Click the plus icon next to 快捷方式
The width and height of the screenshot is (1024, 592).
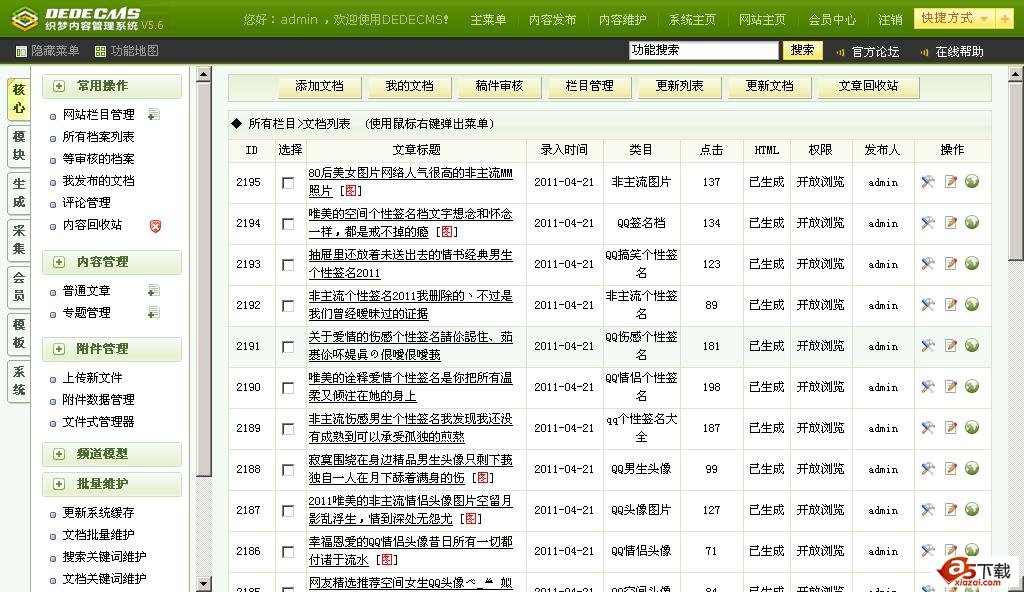[1003, 19]
